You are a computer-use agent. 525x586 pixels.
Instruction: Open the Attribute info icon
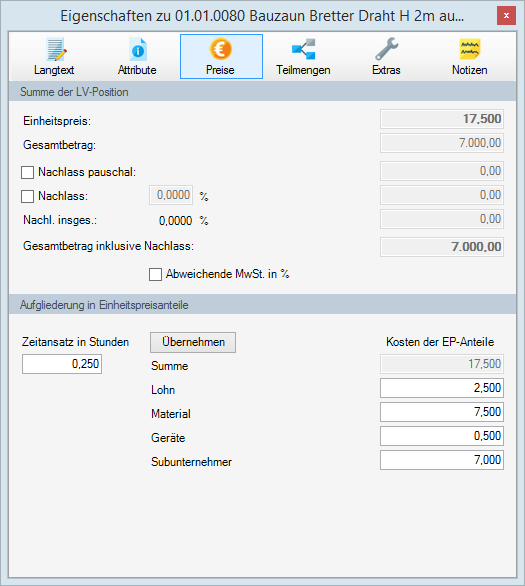pyautogui.click(x=138, y=49)
